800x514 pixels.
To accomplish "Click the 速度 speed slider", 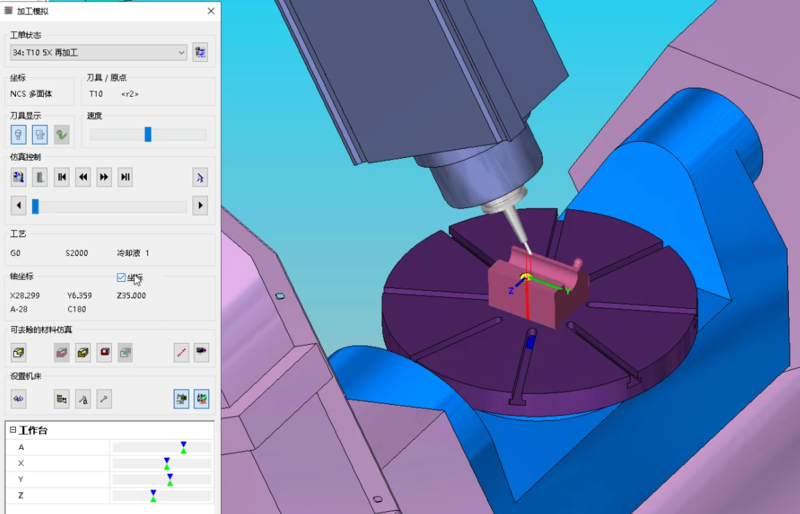I will coord(147,134).
